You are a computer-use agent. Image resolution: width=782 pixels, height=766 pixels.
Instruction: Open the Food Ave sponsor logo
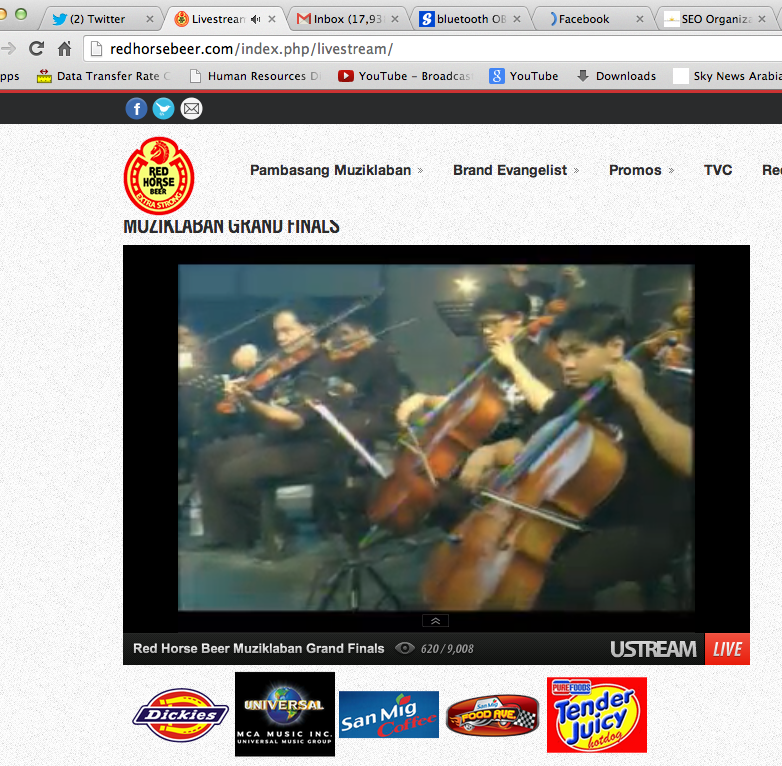pyautogui.click(x=493, y=716)
